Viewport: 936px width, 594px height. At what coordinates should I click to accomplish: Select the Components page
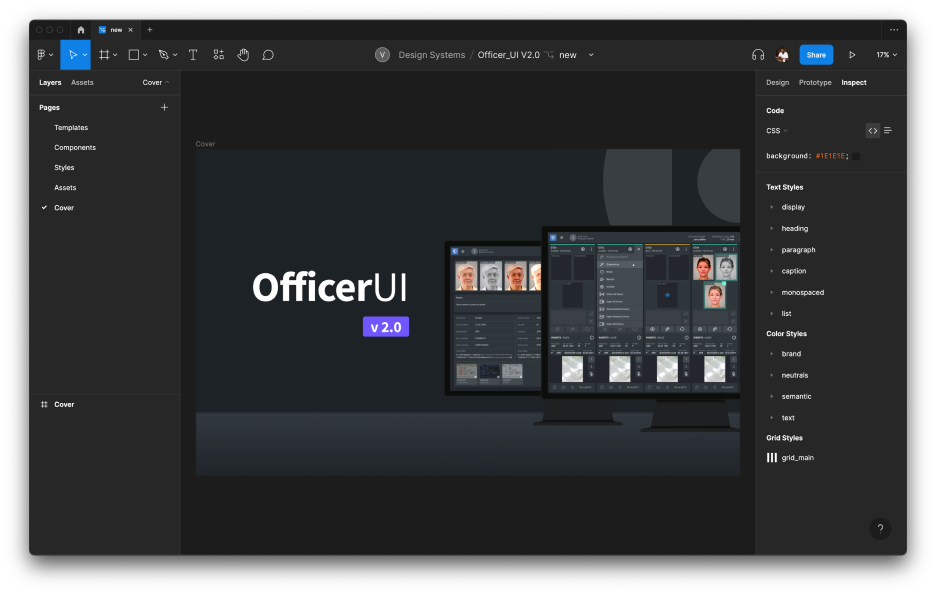[75, 148]
